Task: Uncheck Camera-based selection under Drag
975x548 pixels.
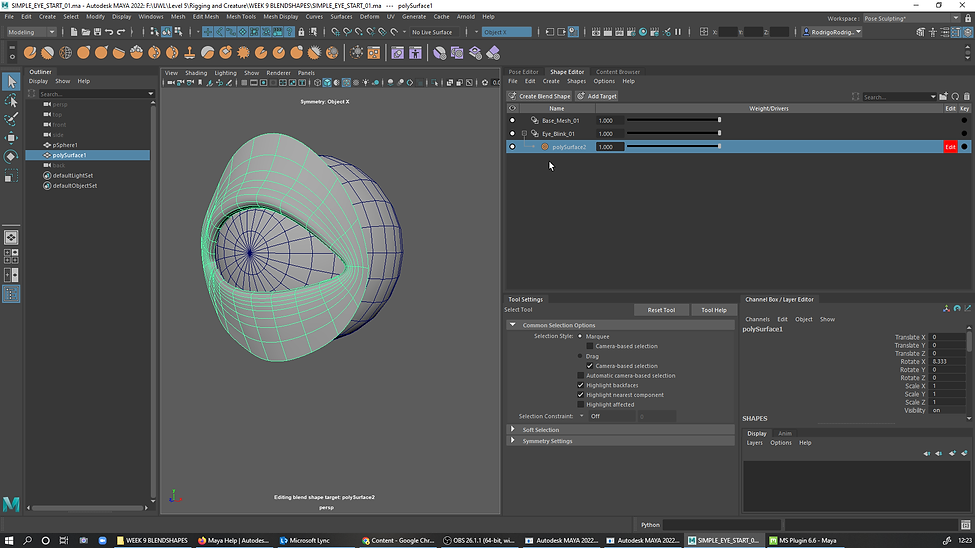Action: pos(589,366)
